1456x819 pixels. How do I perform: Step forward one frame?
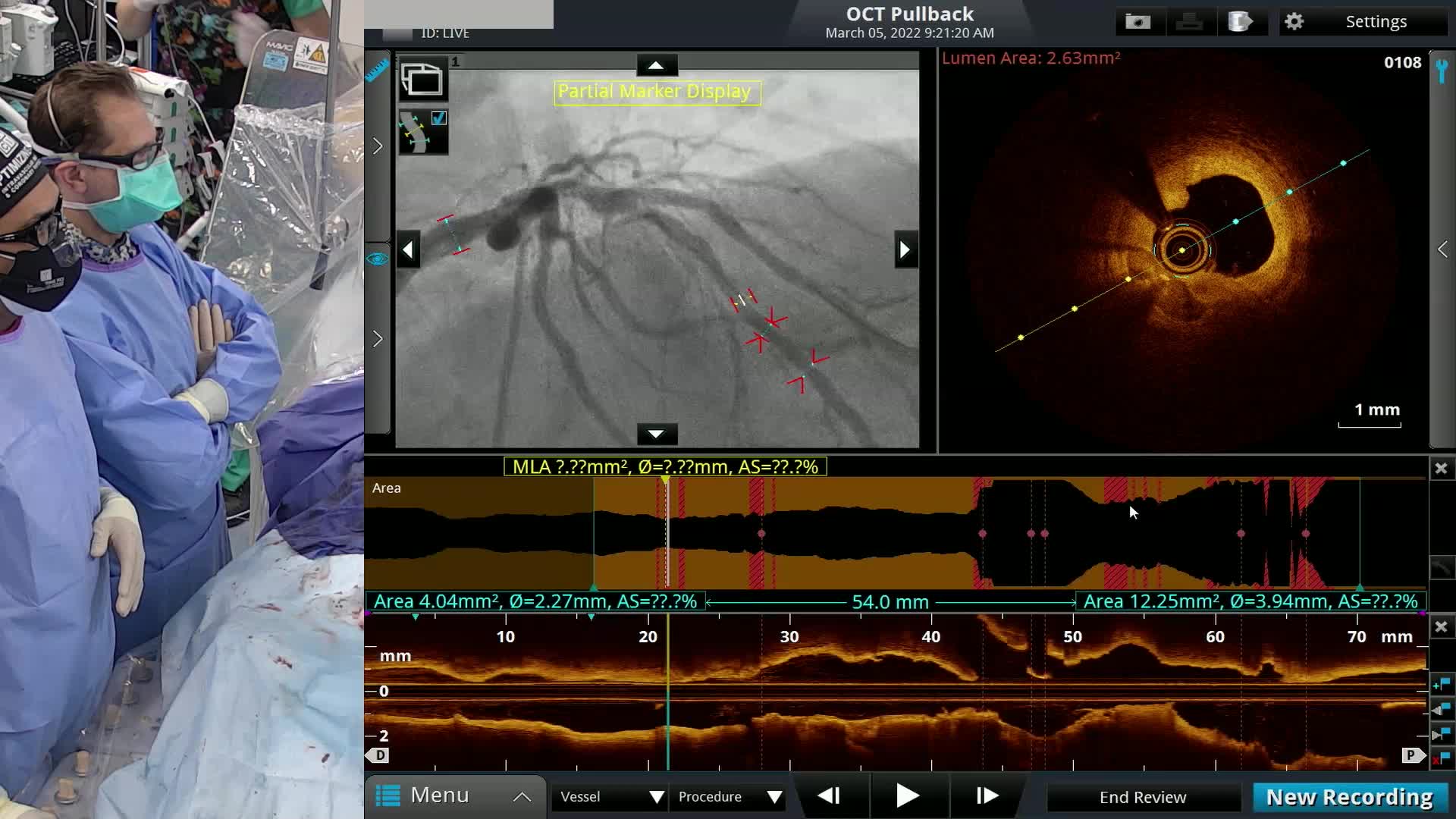pyautogui.click(x=987, y=795)
